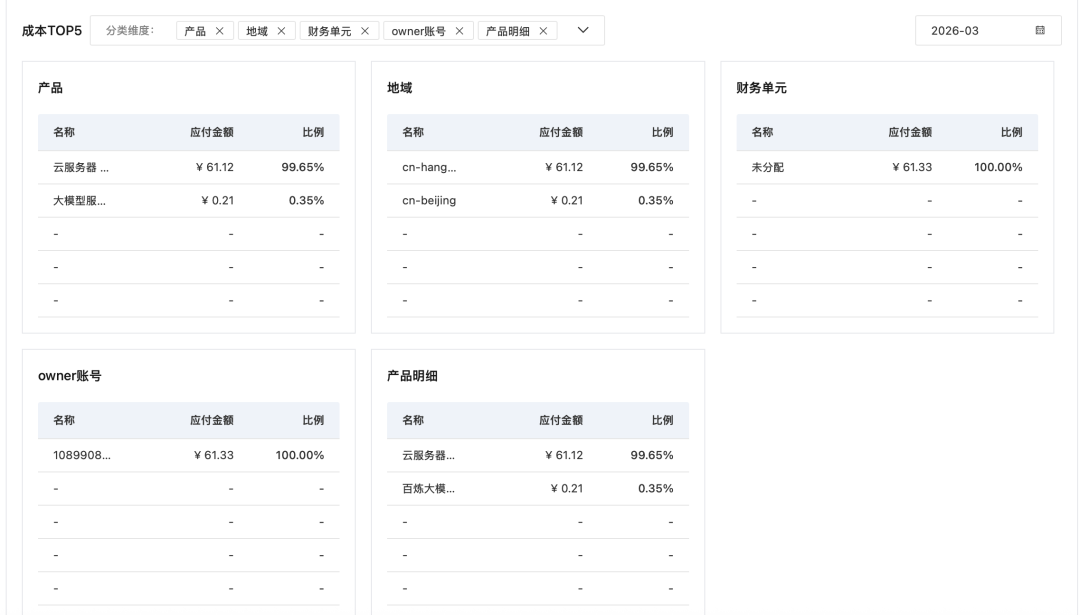Click the cn-beijing region name

429,200
